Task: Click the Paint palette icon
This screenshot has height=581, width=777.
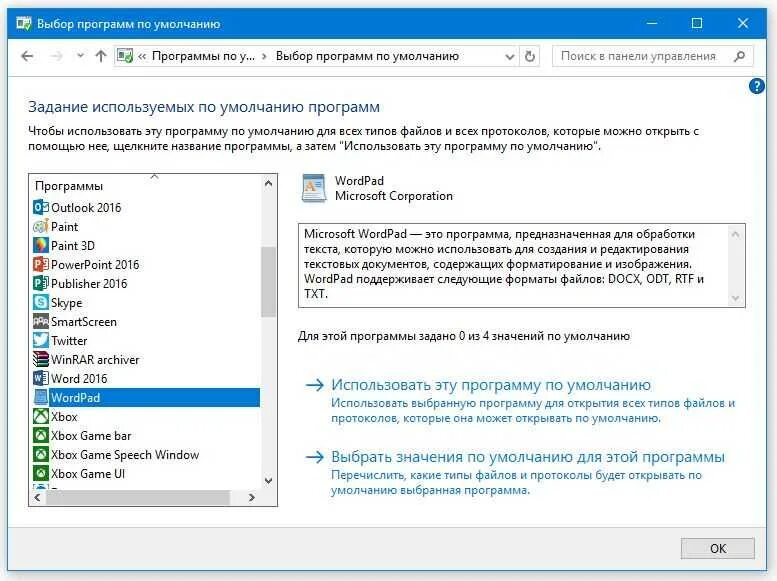Action: (41, 227)
